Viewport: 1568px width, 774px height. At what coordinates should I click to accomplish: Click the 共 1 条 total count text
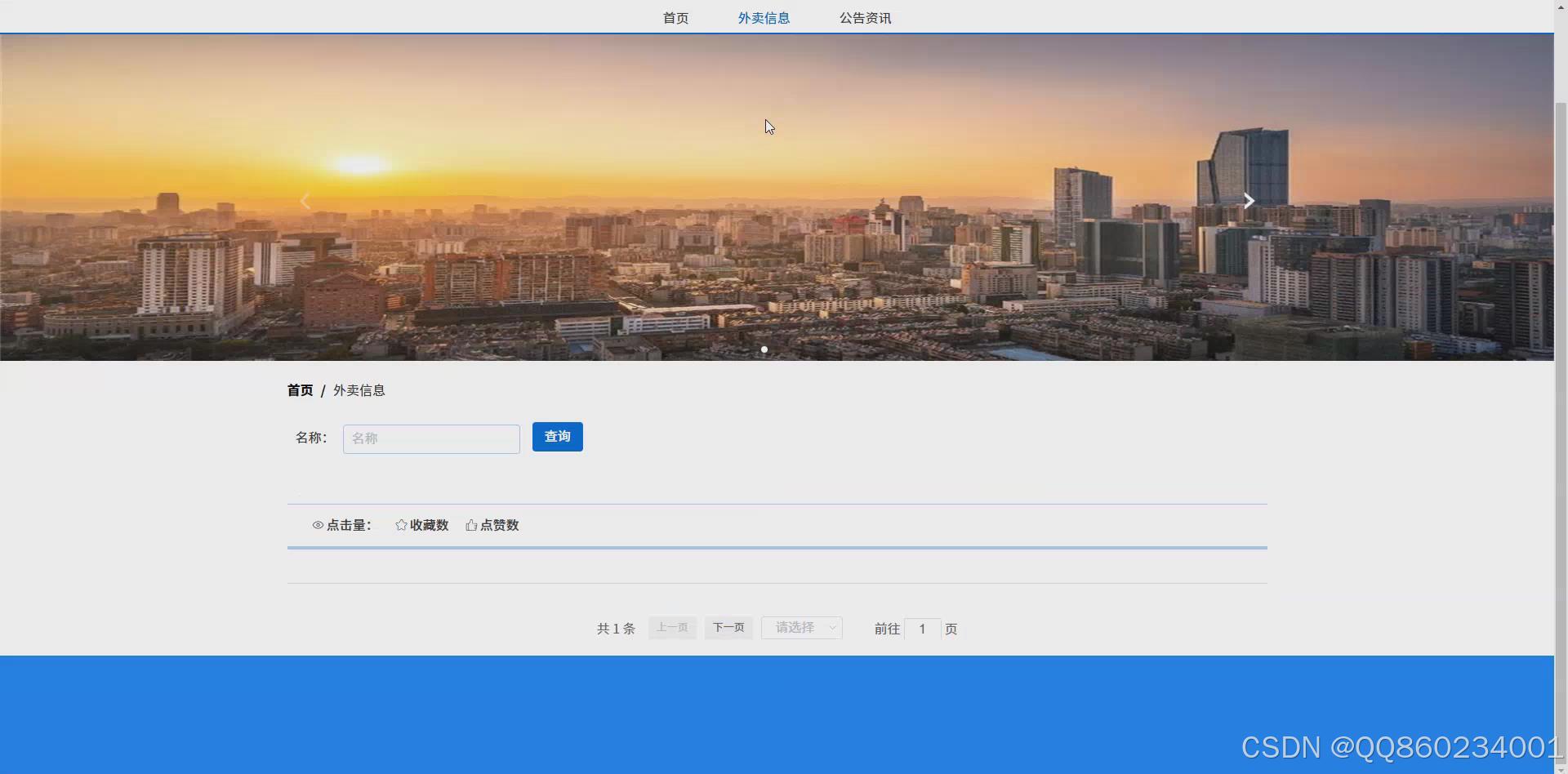(x=616, y=629)
